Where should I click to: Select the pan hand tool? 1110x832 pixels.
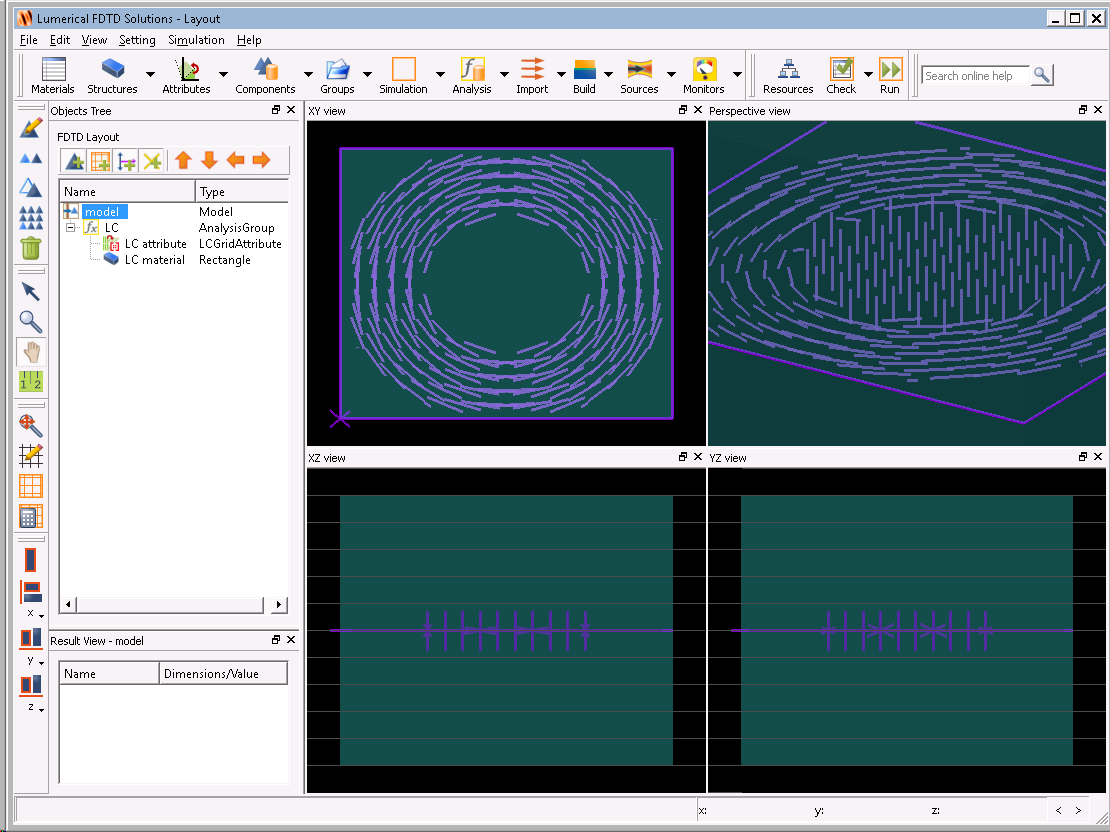[30, 352]
